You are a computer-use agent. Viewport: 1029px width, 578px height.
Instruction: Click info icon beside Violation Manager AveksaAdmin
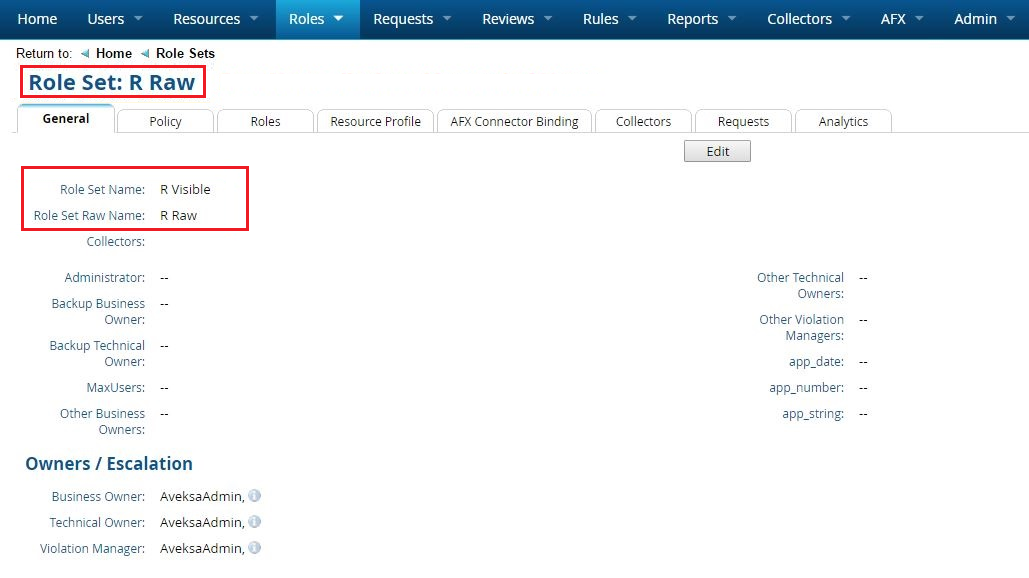tap(255, 548)
